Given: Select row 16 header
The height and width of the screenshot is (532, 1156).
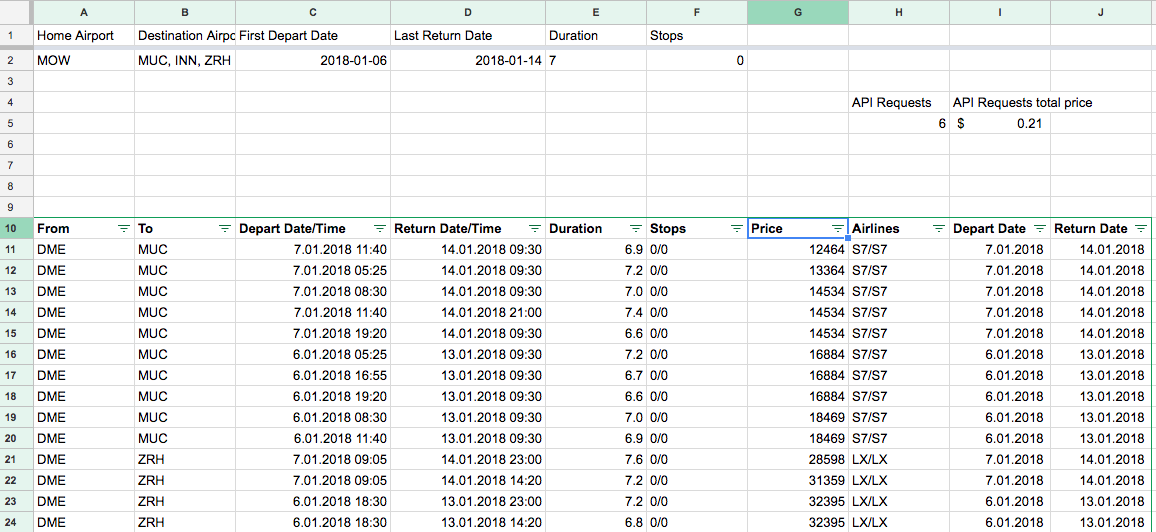Looking at the screenshot, I should (16, 354).
